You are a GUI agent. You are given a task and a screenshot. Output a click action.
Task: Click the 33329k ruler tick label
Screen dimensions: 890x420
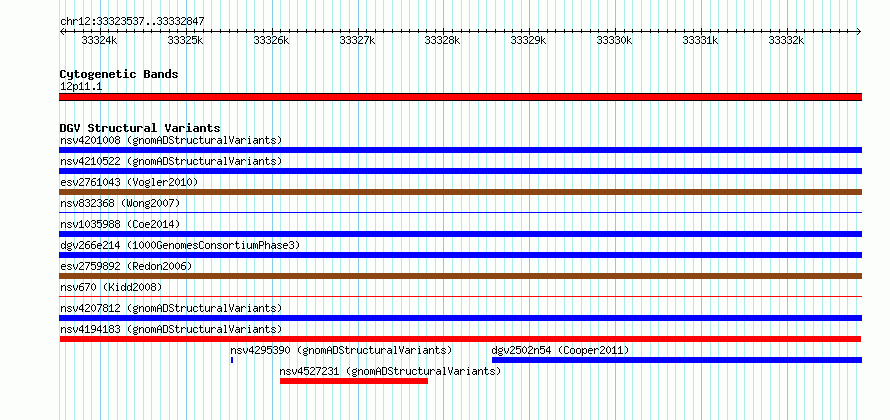[528, 40]
